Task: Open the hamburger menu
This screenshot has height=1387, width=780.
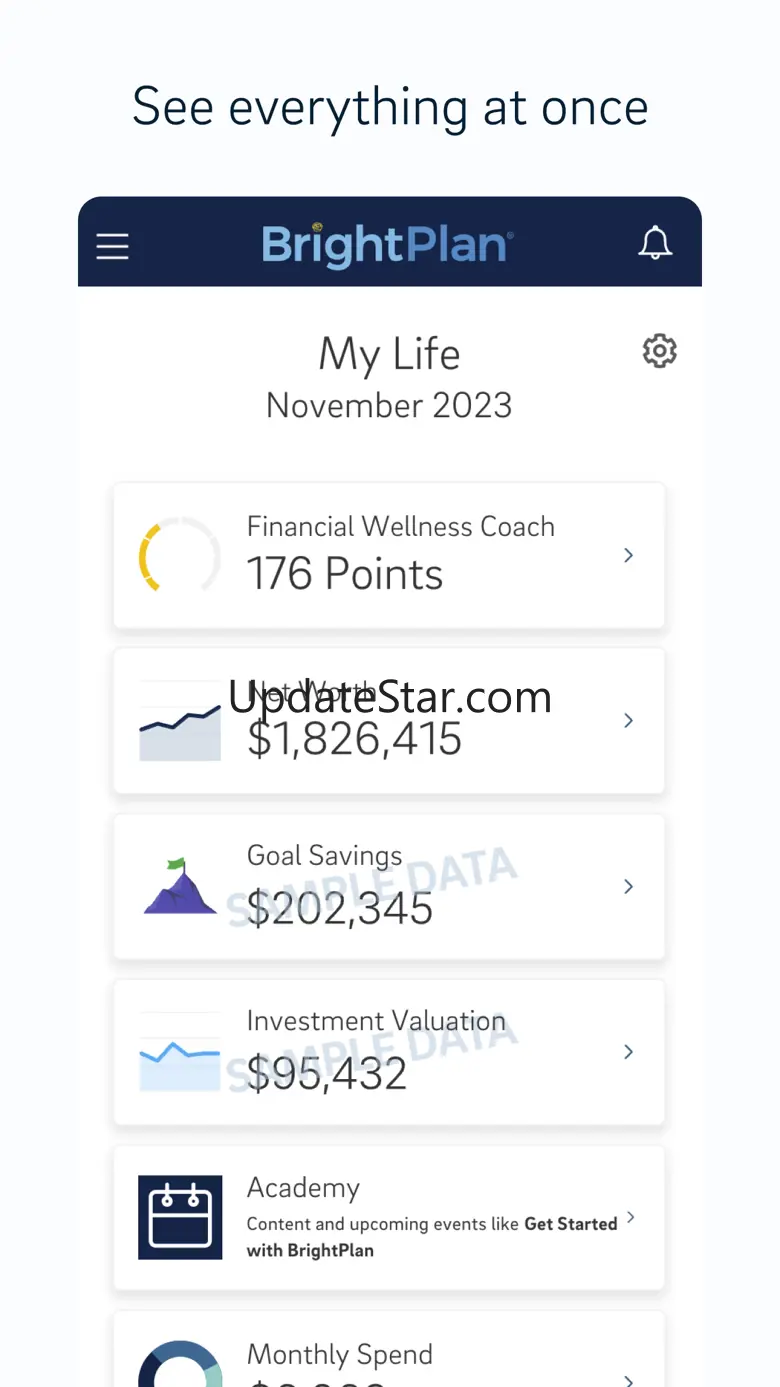Action: (x=112, y=246)
